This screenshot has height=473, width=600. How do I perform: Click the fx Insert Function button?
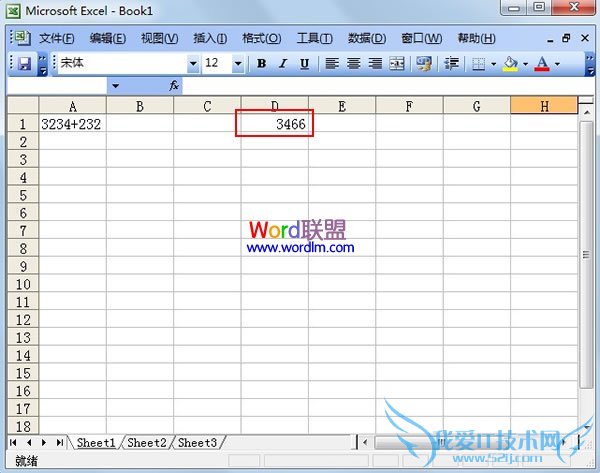pos(174,85)
